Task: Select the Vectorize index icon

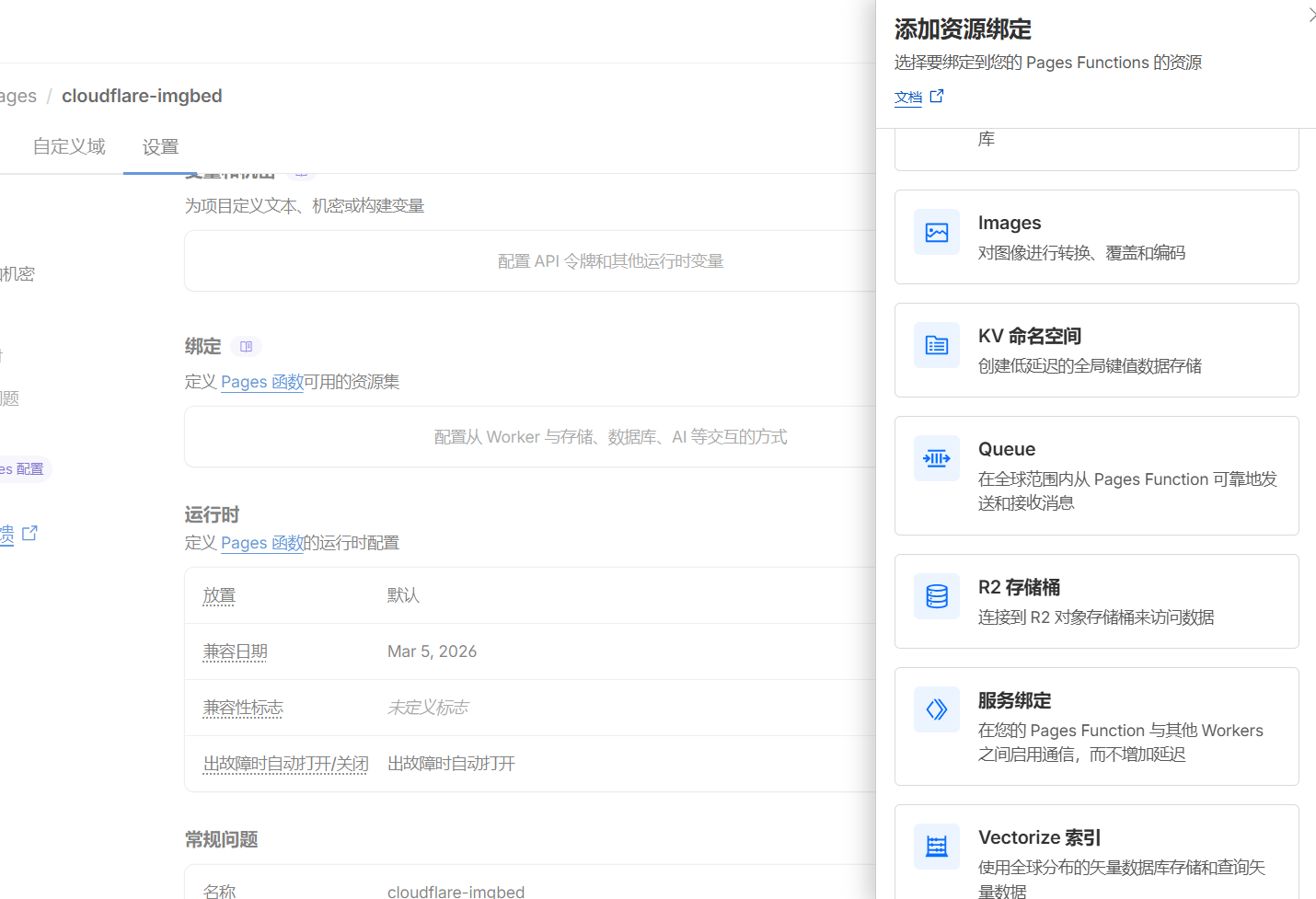Action: coord(936,847)
